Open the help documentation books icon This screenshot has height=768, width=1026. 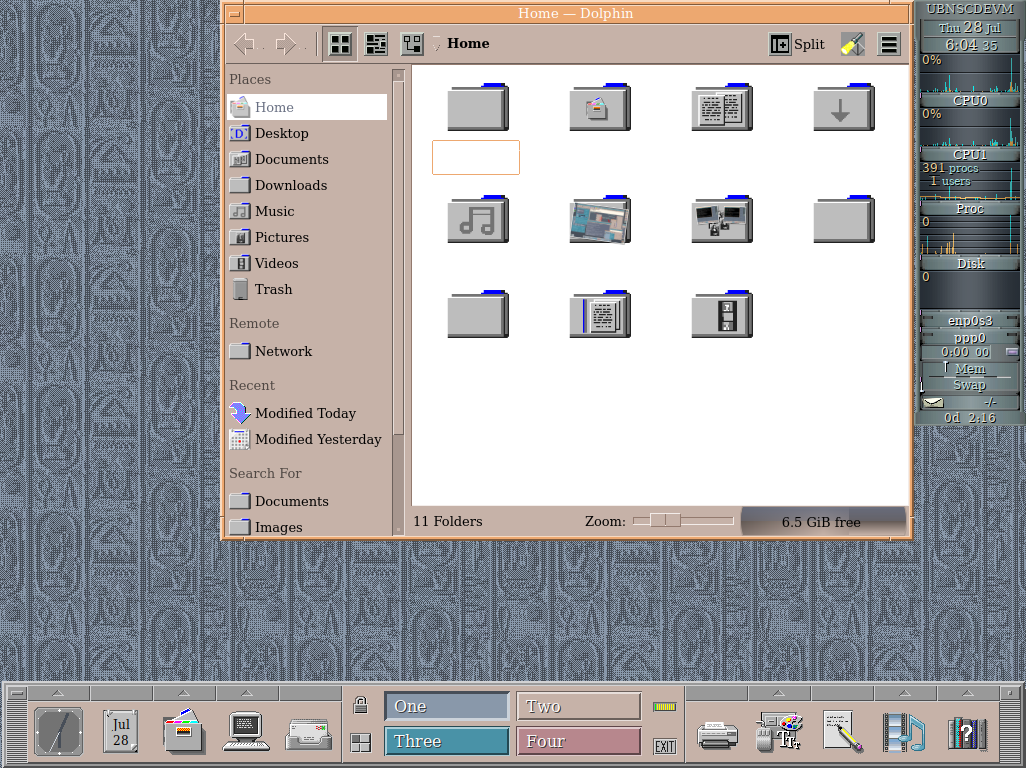(x=965, y=732)
